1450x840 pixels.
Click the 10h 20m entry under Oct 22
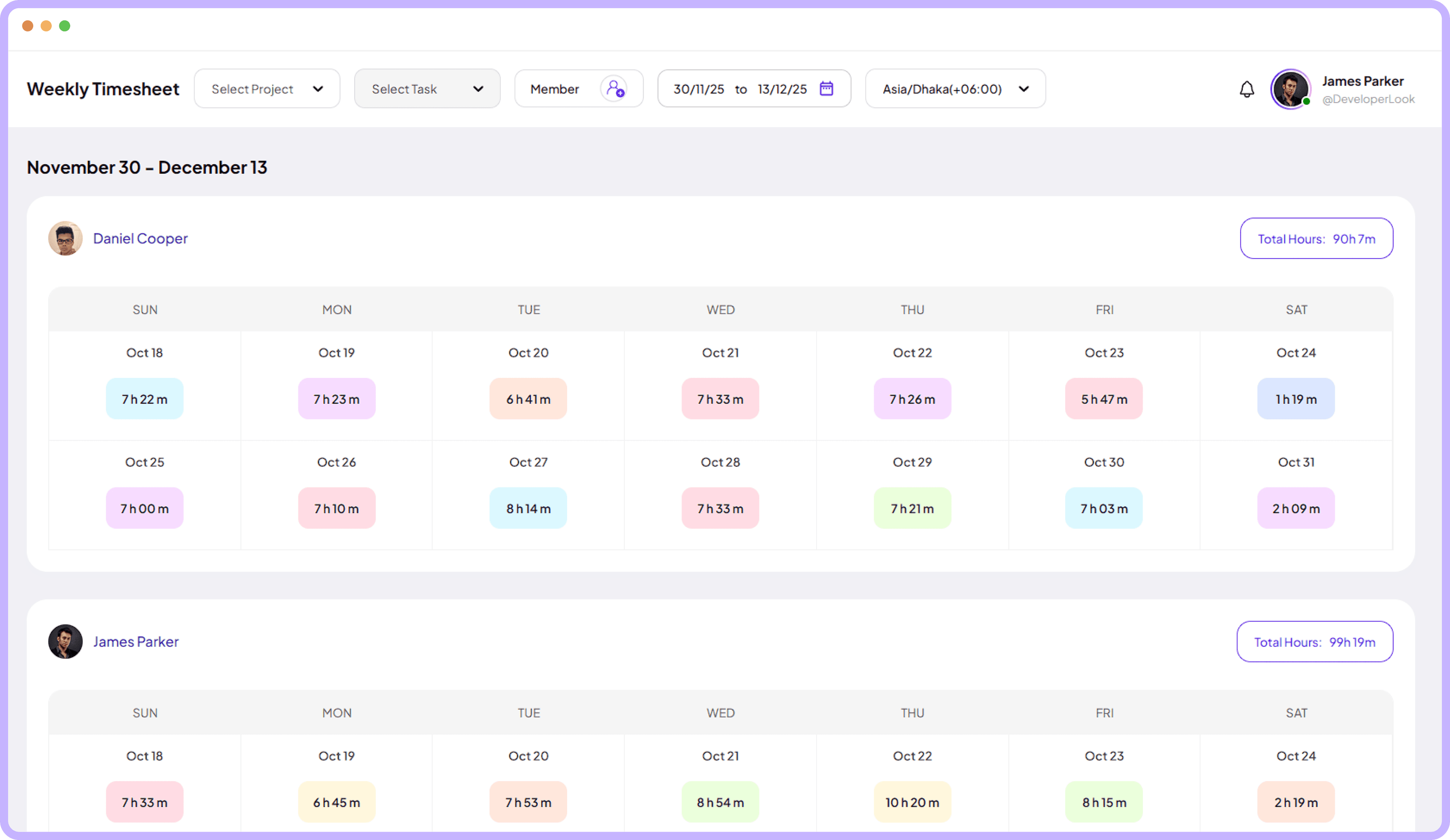[912, 802]
